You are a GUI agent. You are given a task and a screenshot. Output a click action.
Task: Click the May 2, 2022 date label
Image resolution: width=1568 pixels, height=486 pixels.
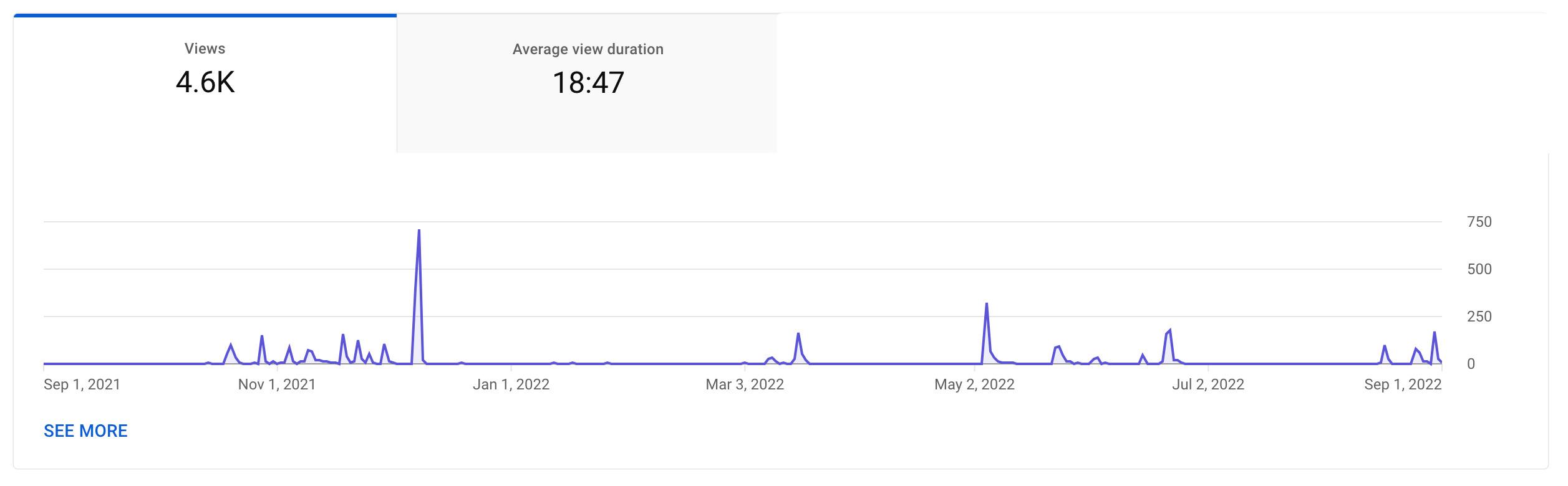[974, 384]
